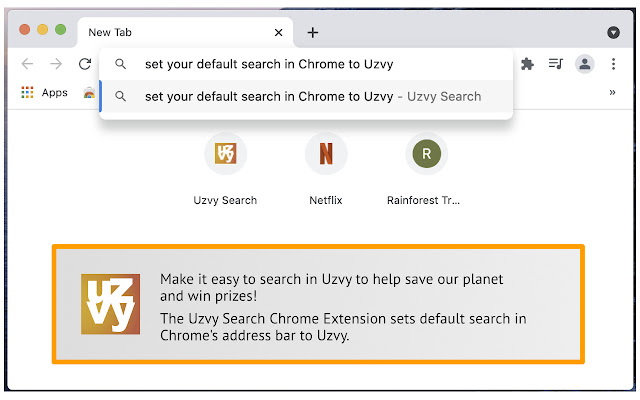
Task: Expand the hidden bookmarks chevron
Action: tap(612, 92)
